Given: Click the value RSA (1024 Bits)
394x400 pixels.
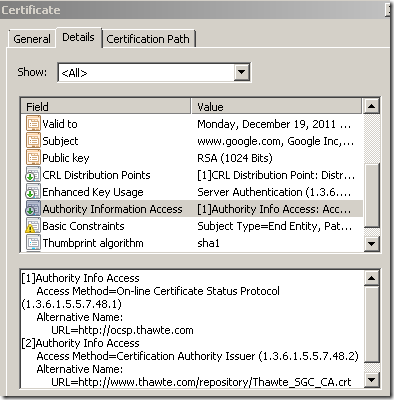Looking at the screenshot, I should point(235,158).
